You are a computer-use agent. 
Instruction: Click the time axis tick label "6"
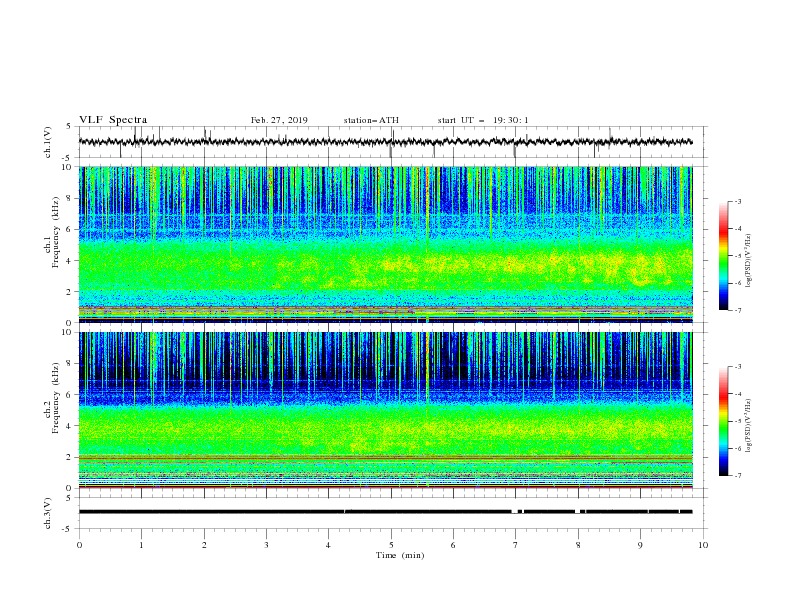pyautogui.click(x=453, y=545)
